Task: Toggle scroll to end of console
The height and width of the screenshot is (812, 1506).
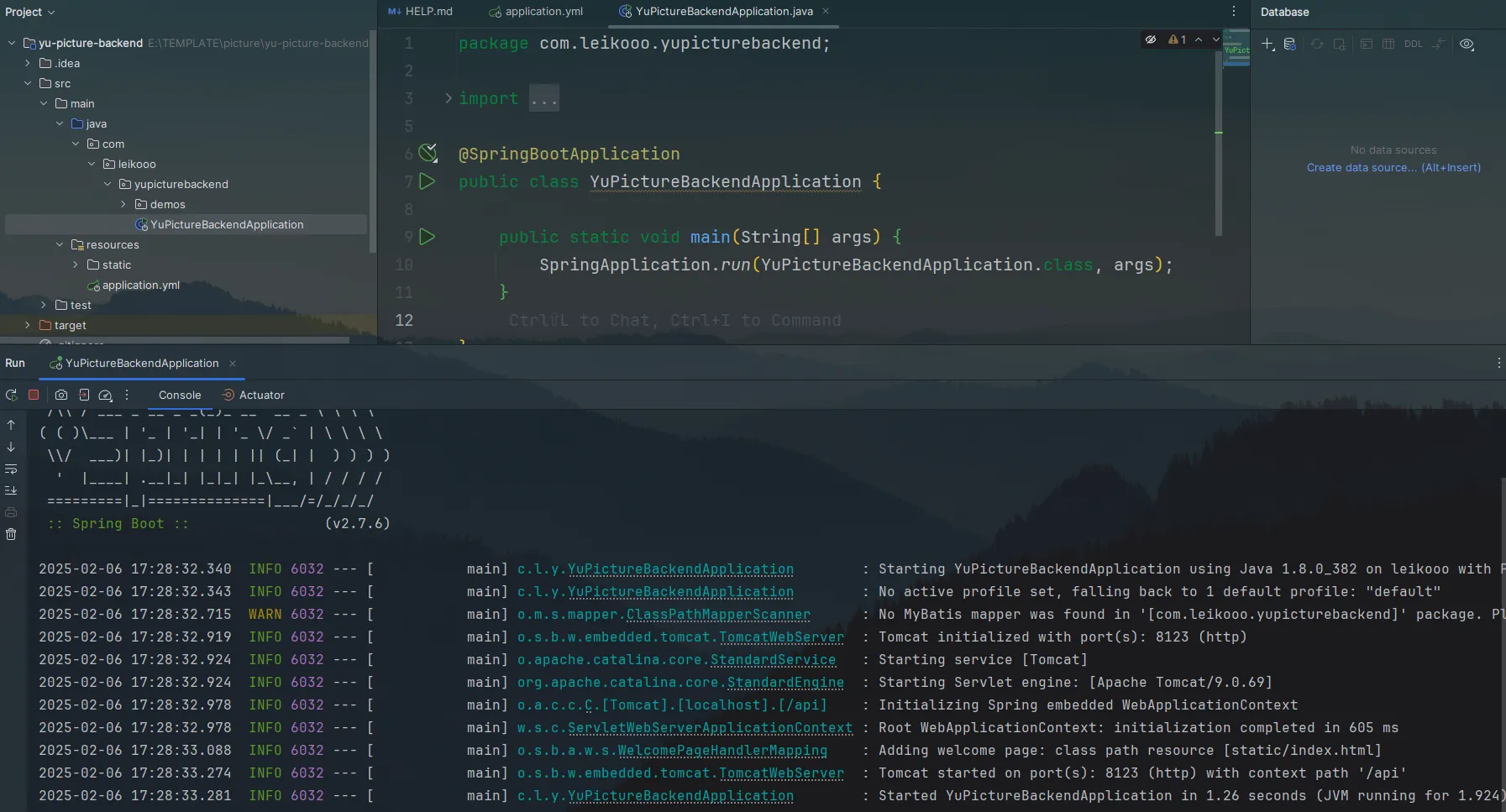Action: tap(11, 490)
